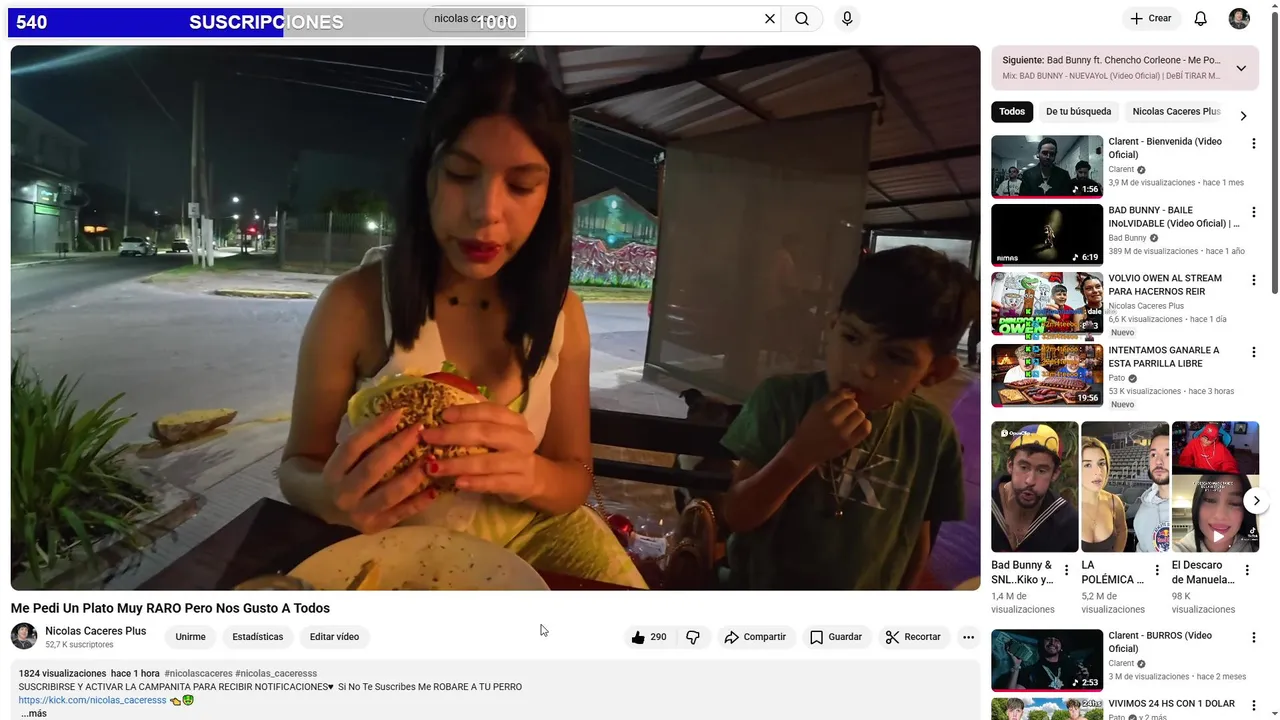Viewport: 1280px width, 720px height.
Task: Start voice search with the microphone icon
Action: [x=847, y=18]
